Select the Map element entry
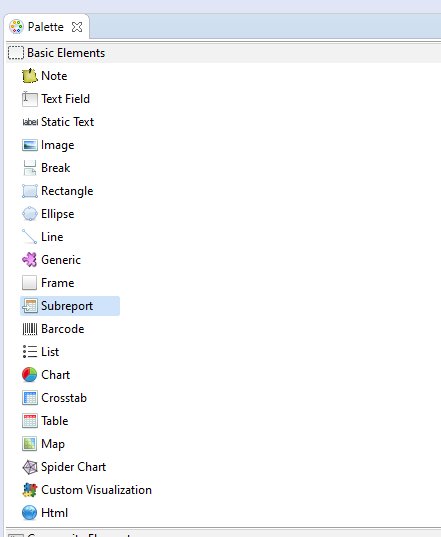Viewport: 441px width, 537px height. [43, 444]
